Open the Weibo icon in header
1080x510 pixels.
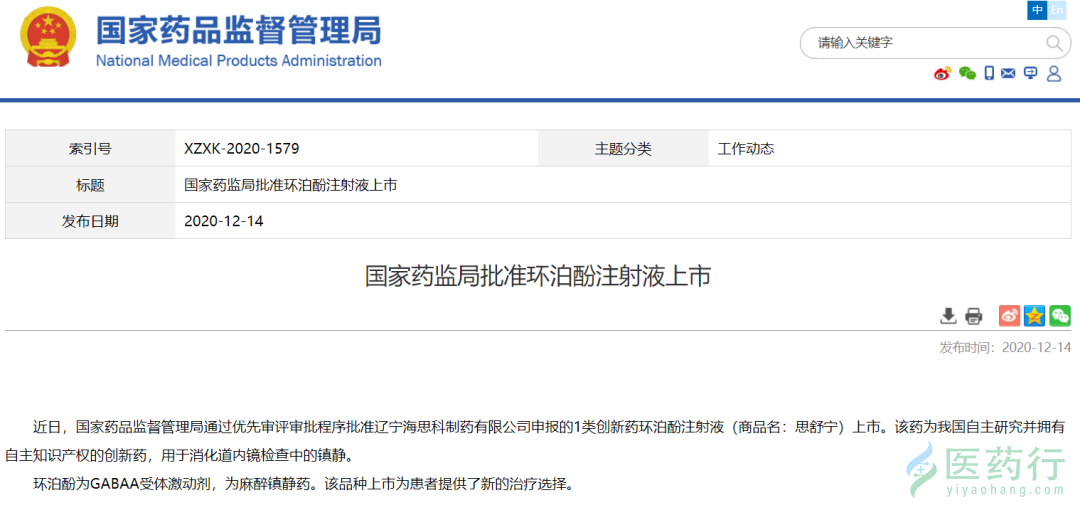942,74
